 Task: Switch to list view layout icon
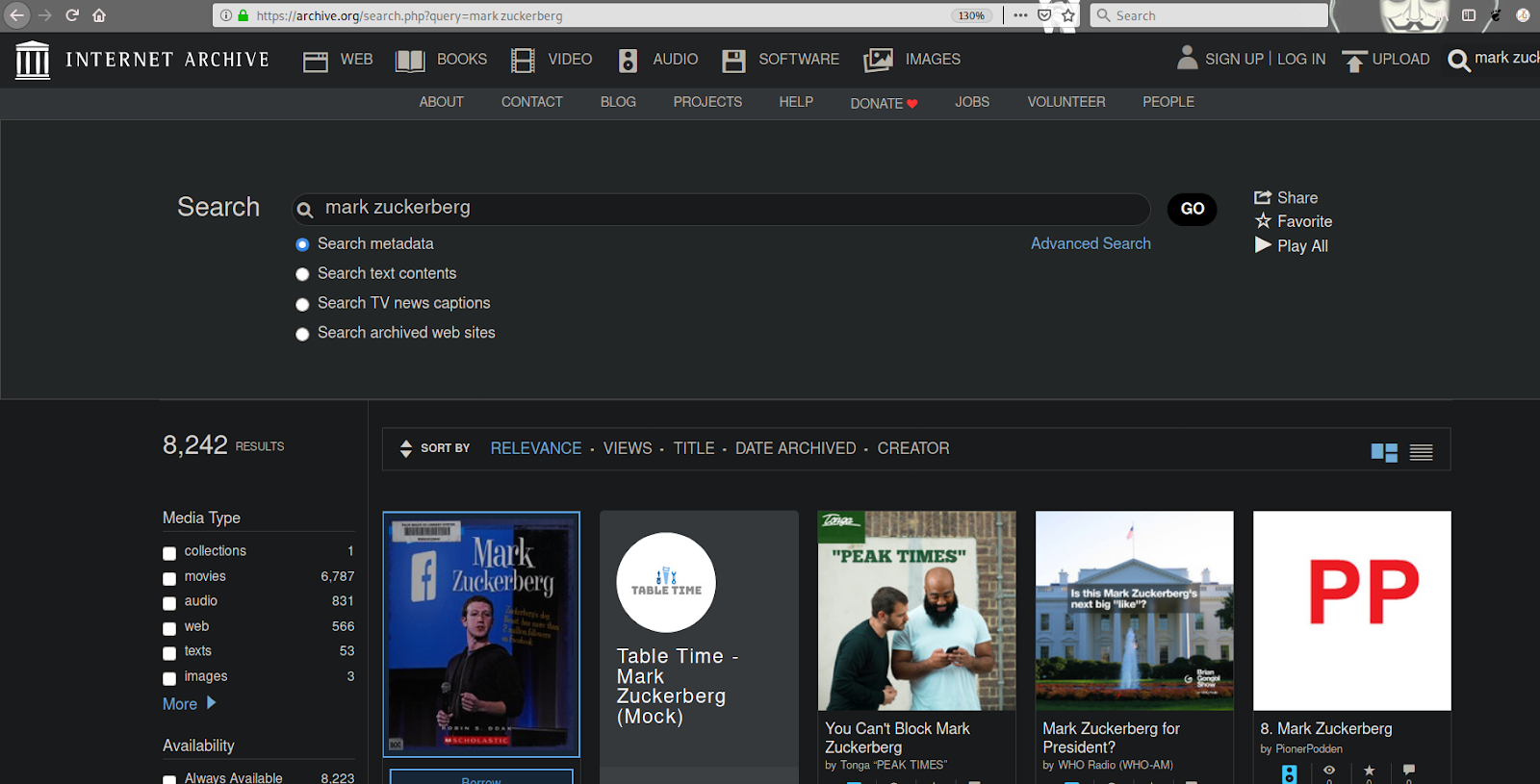(x=1422, y=452)
